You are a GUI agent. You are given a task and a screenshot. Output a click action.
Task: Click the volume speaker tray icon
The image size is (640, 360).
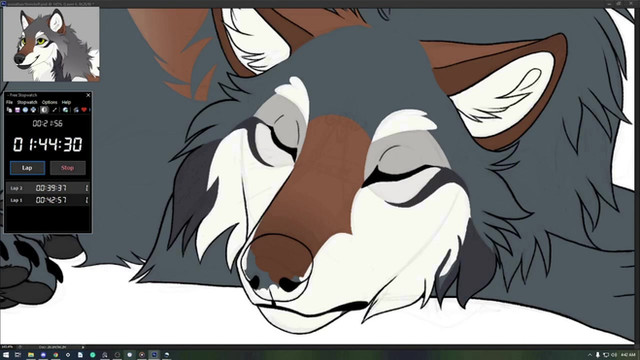[614, 355]
